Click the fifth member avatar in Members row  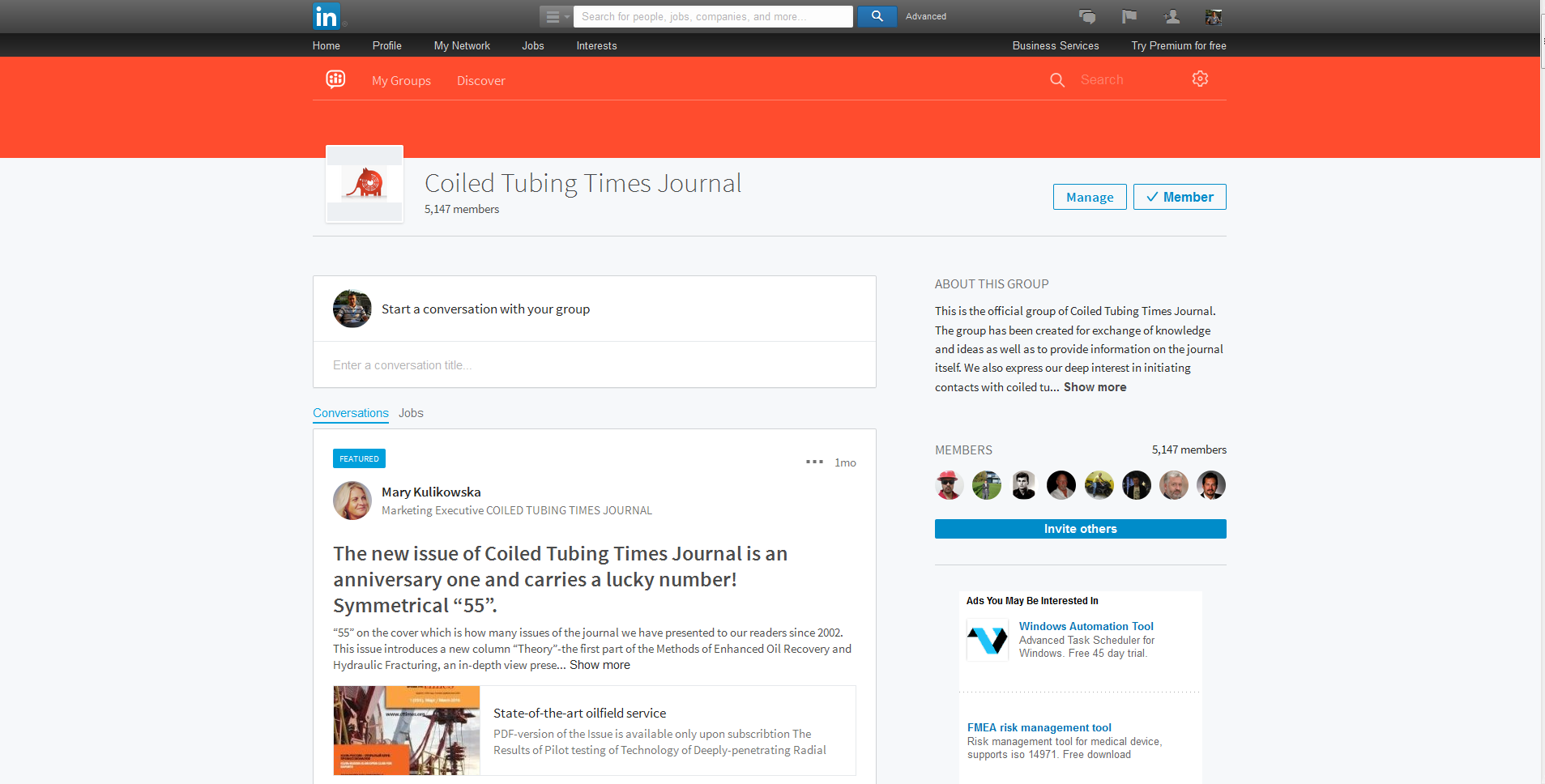click(1099, 485)
